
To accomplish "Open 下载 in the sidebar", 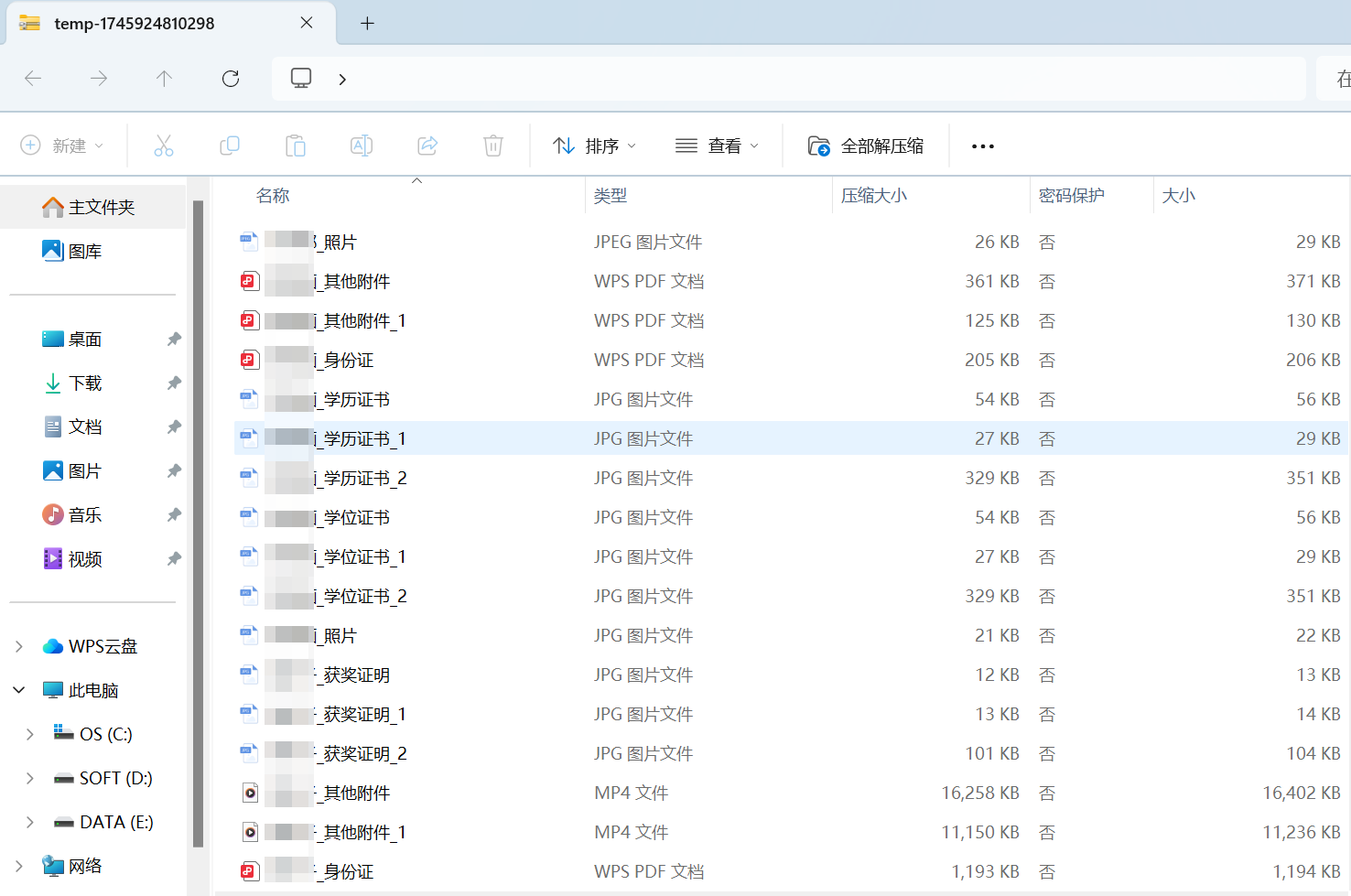I will tap(93, 383).
